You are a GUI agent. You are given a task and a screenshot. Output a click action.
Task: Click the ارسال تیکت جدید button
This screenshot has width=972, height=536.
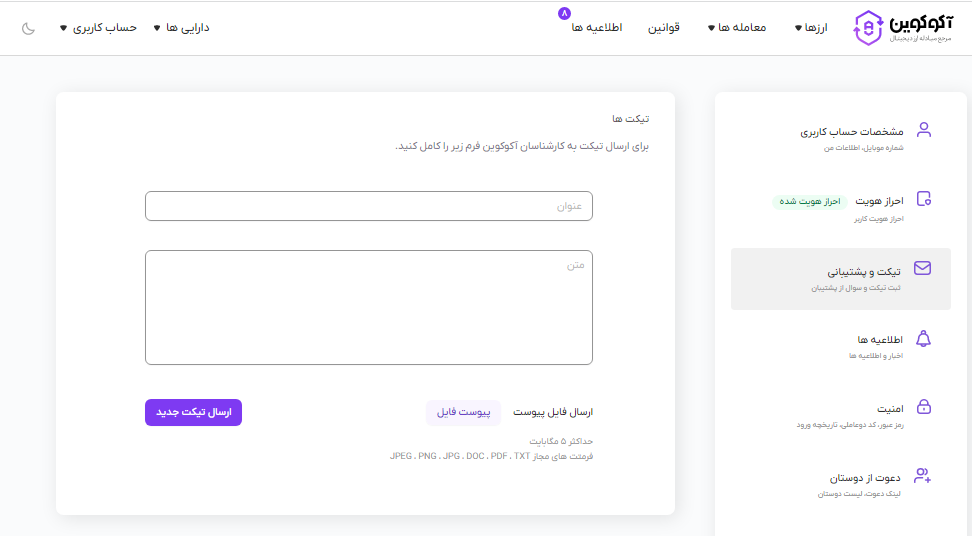click(x=193, y=412)
